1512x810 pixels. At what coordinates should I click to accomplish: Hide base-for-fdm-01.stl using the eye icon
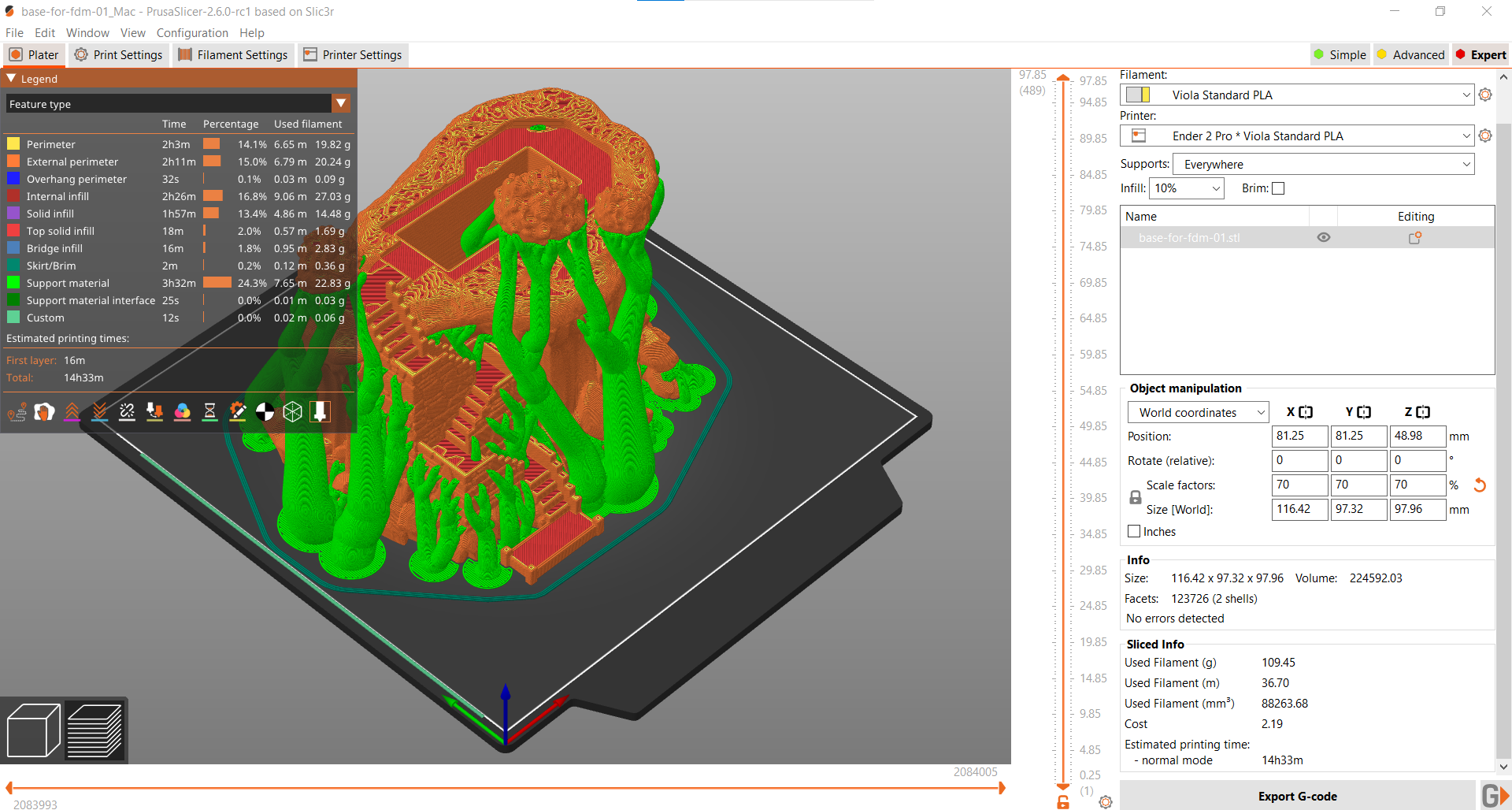pos(1323,236)
